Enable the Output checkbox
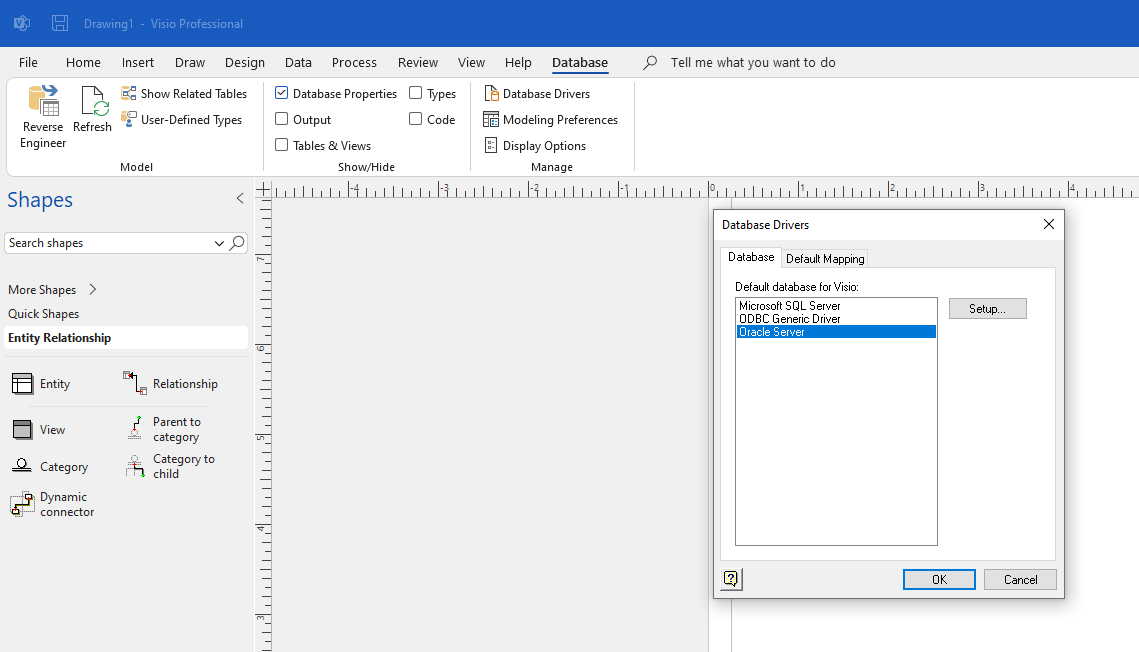Image resolution: width=1139 pixels, height=652 pixels. coord(282,119)
